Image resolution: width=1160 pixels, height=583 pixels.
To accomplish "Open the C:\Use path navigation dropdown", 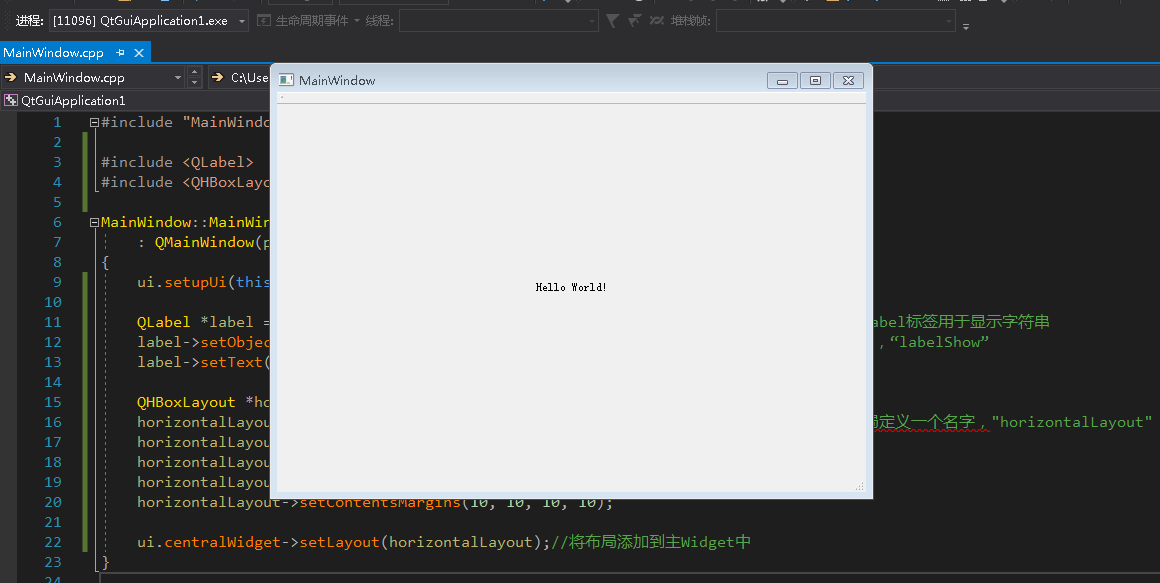I will (x=240, y=77).
